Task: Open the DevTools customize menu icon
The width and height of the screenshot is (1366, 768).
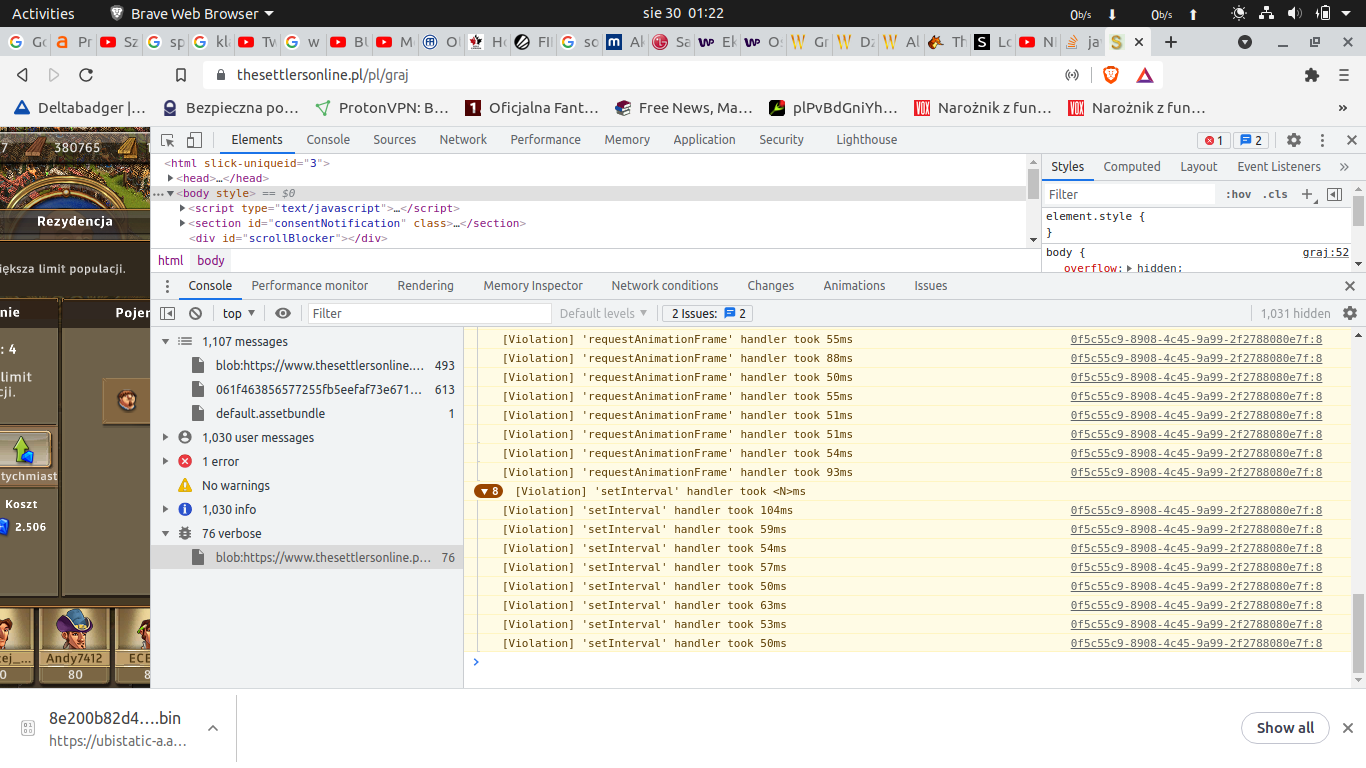Action: [1322, 140]
